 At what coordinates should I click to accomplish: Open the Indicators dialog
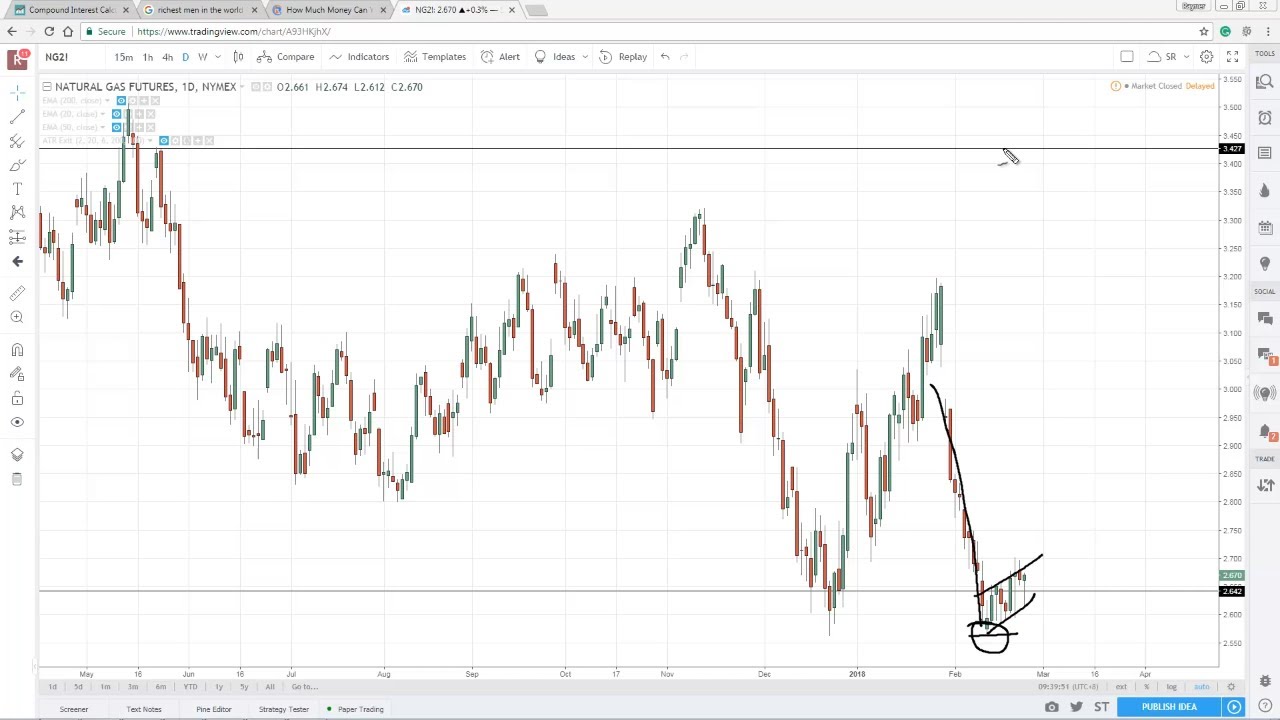click(x=359, y=57)
